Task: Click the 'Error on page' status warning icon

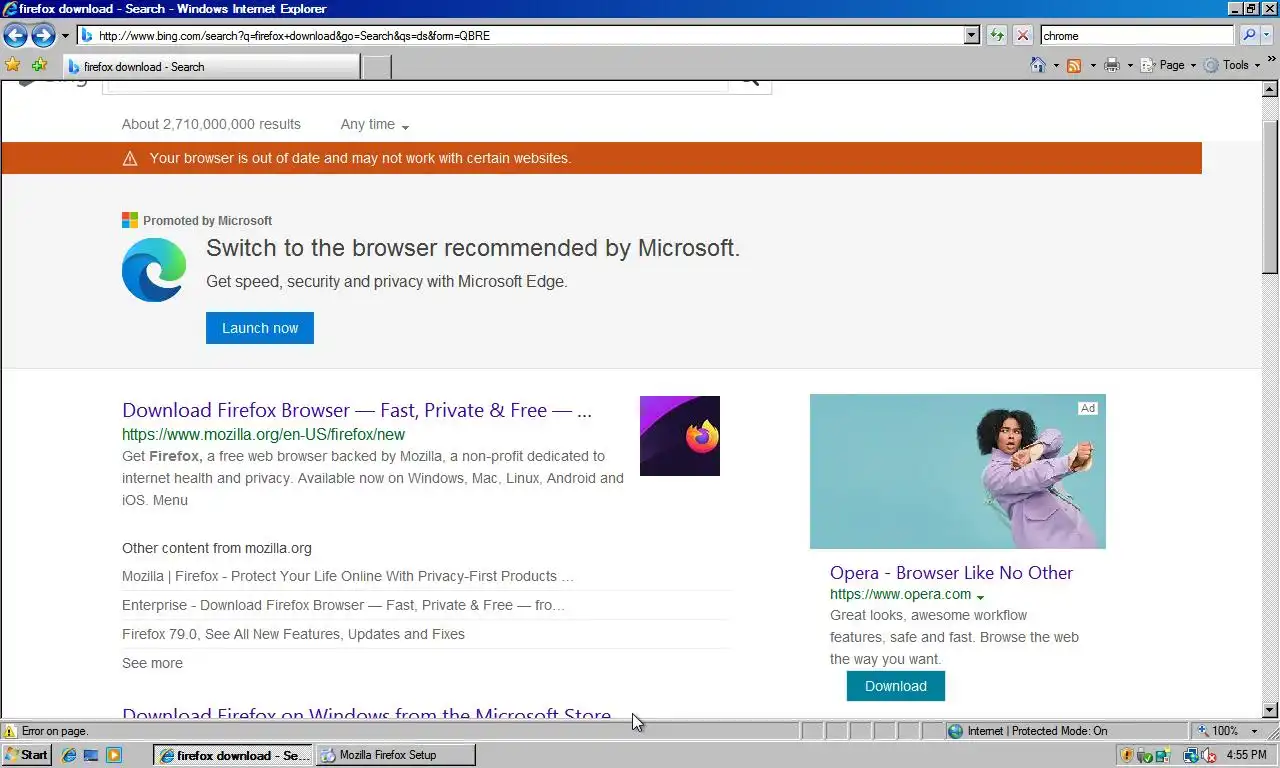Action: point(11,731)
